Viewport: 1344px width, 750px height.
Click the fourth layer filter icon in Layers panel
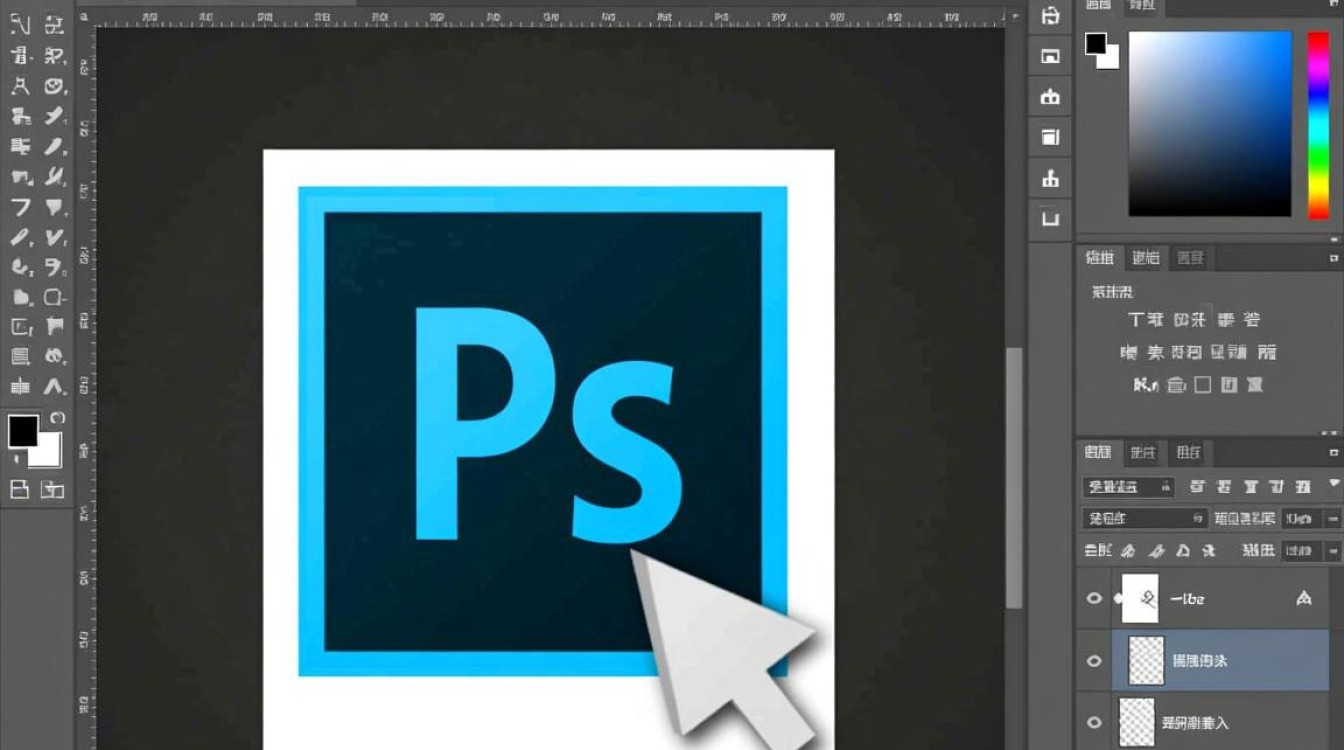point(1276,487)
